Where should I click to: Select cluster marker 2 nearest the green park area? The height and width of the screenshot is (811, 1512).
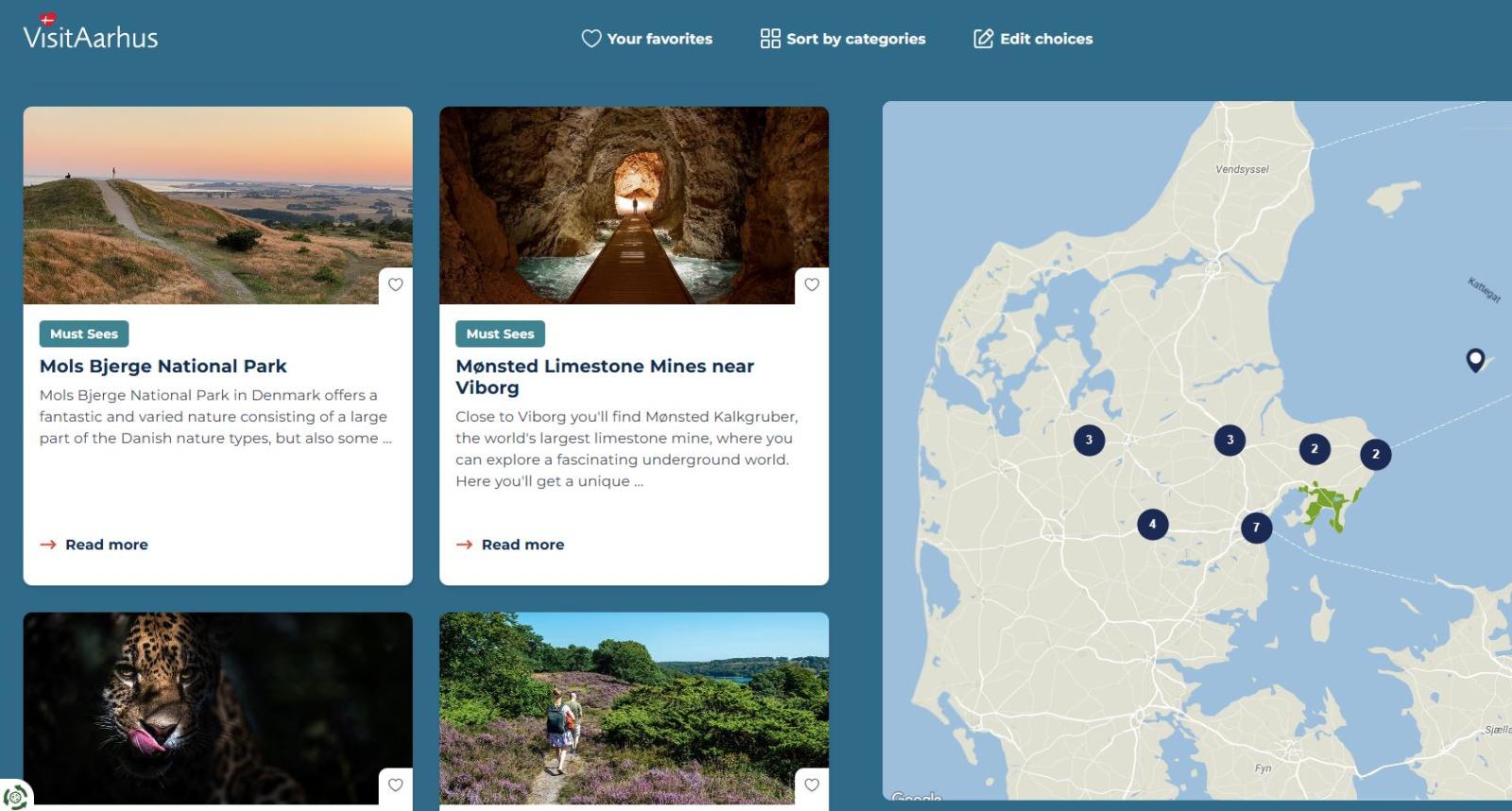click(1314, 449)
